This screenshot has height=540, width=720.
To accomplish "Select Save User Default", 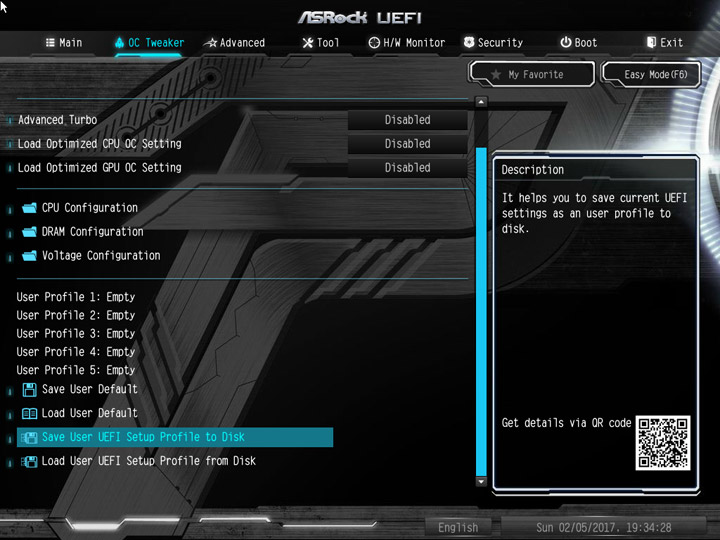I will pyautogui.click(x=90, y=389).
